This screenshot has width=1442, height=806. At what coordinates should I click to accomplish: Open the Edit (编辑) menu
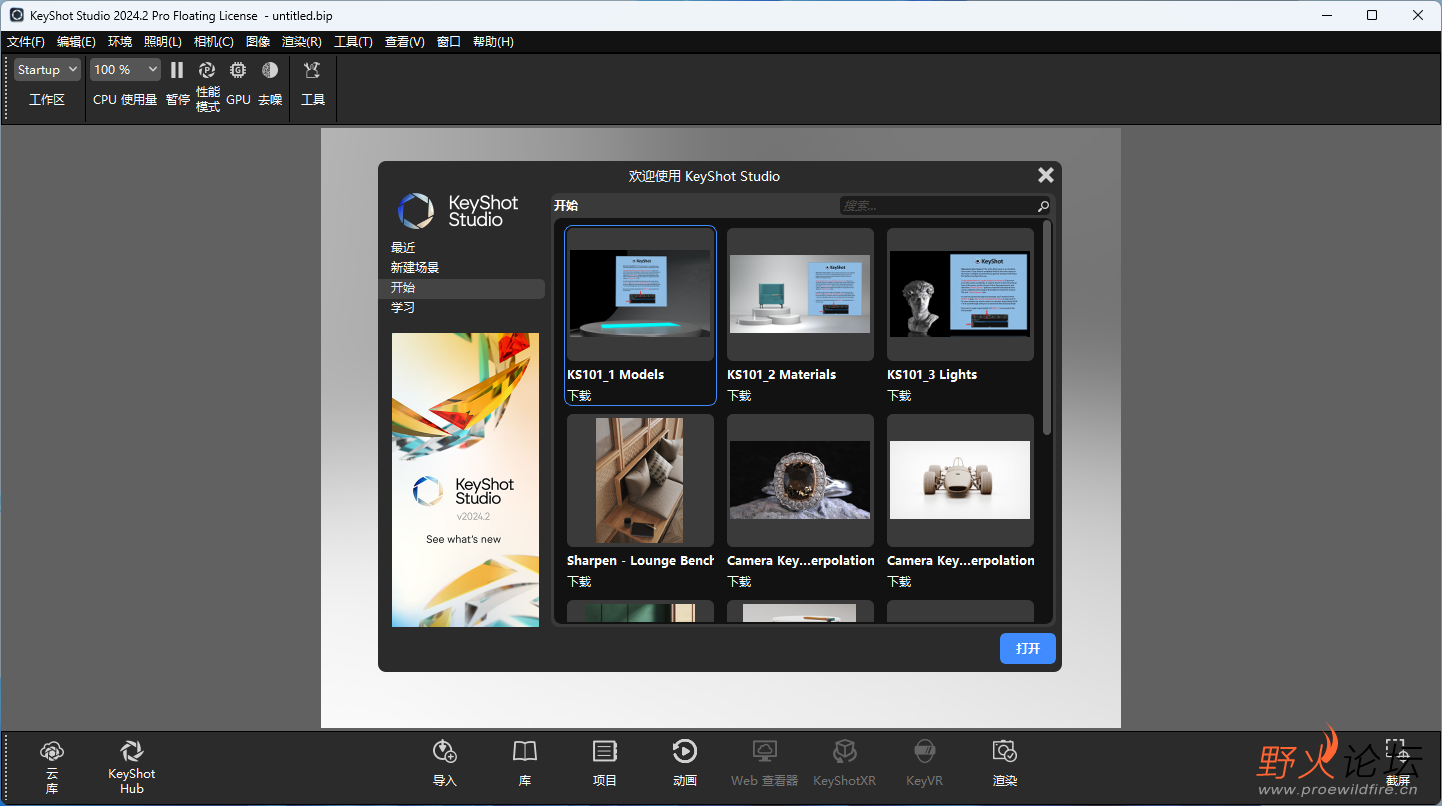[x=76, y=42]
